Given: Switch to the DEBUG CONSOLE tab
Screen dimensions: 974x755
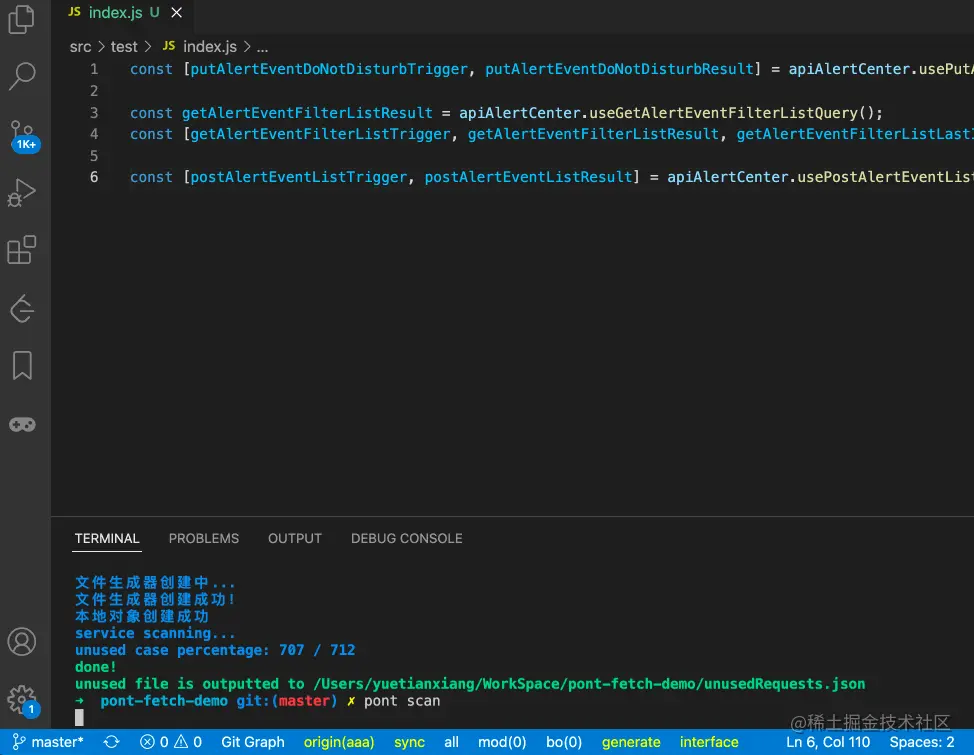Looking at the screenshot, I should coord(406,538).
